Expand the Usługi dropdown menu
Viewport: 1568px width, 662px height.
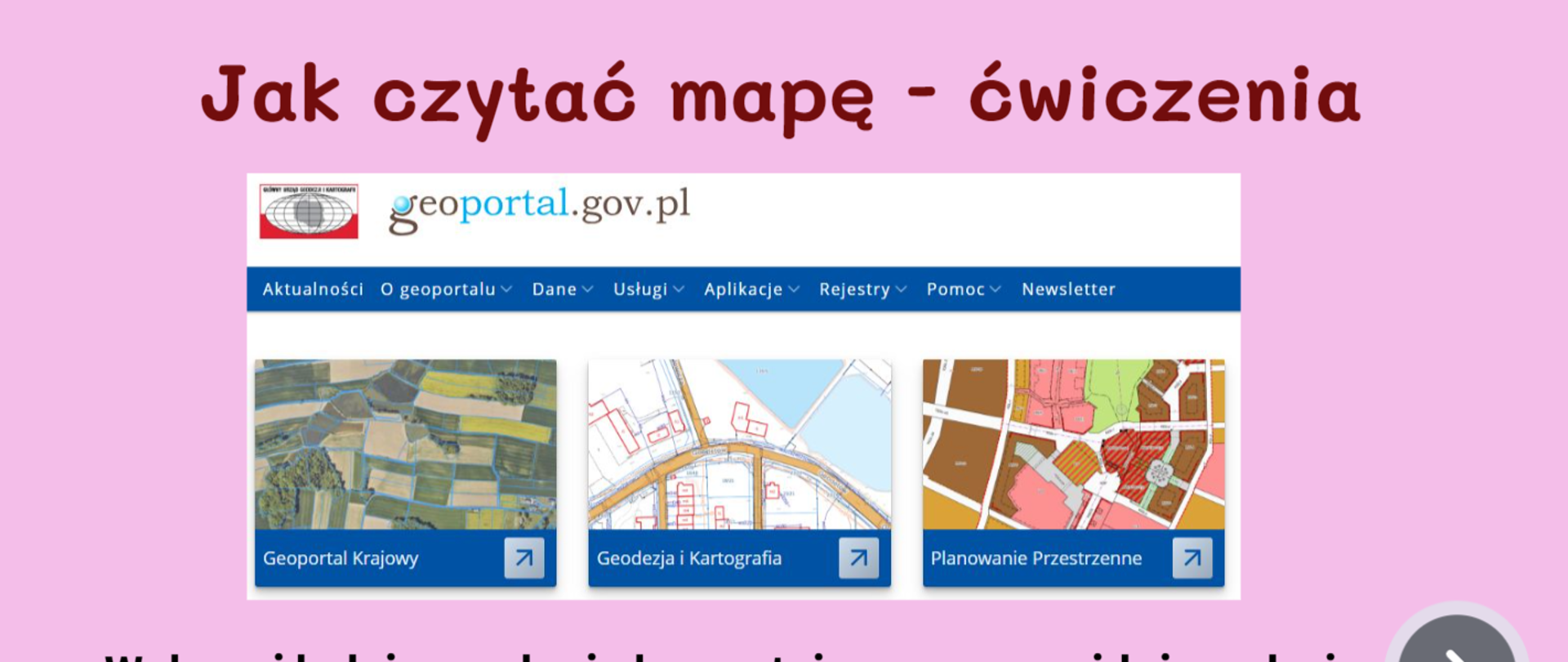click(648, 289)
